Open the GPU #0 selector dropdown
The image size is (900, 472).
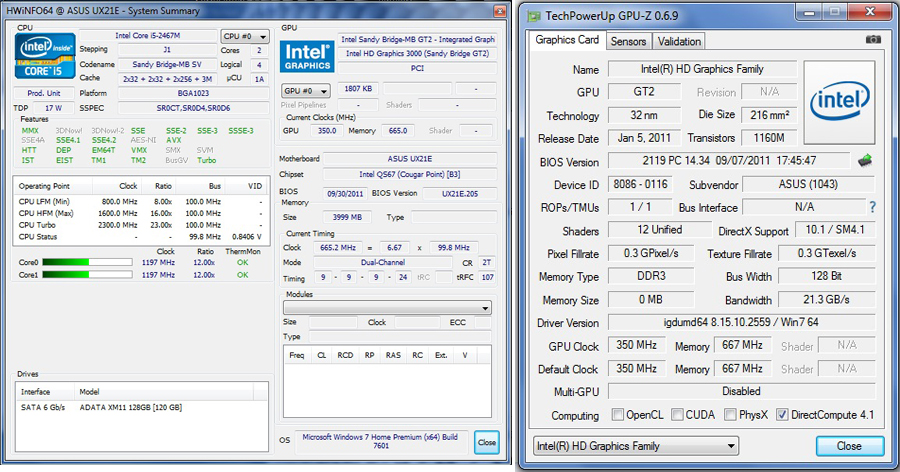click(306, 91)
